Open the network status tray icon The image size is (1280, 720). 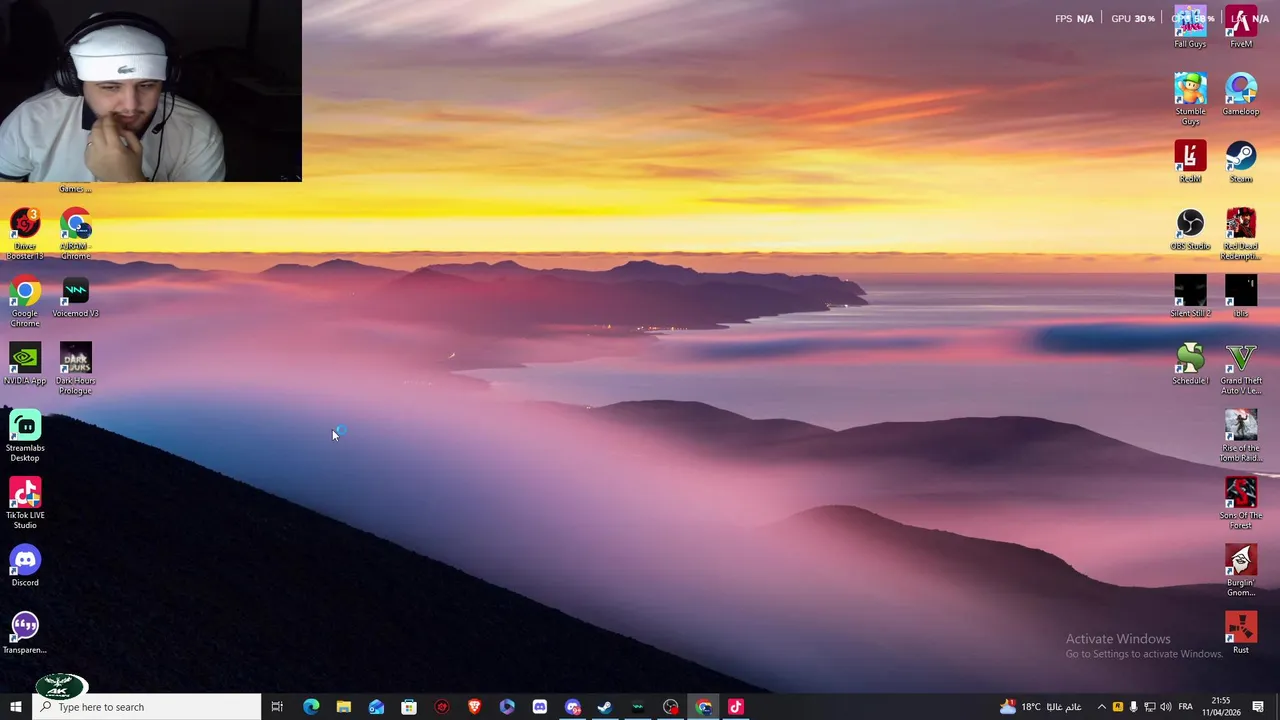(x=1150, y=707)
